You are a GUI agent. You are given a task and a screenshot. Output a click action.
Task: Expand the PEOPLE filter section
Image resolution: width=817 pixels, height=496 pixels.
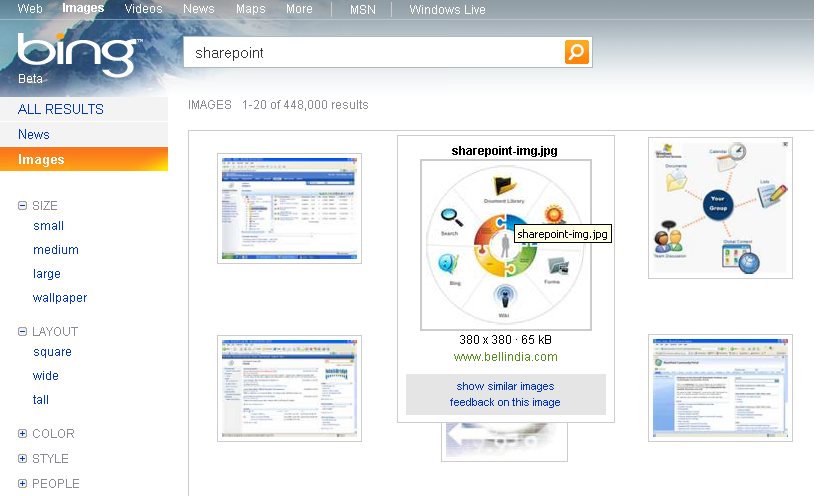coord(22,483)
